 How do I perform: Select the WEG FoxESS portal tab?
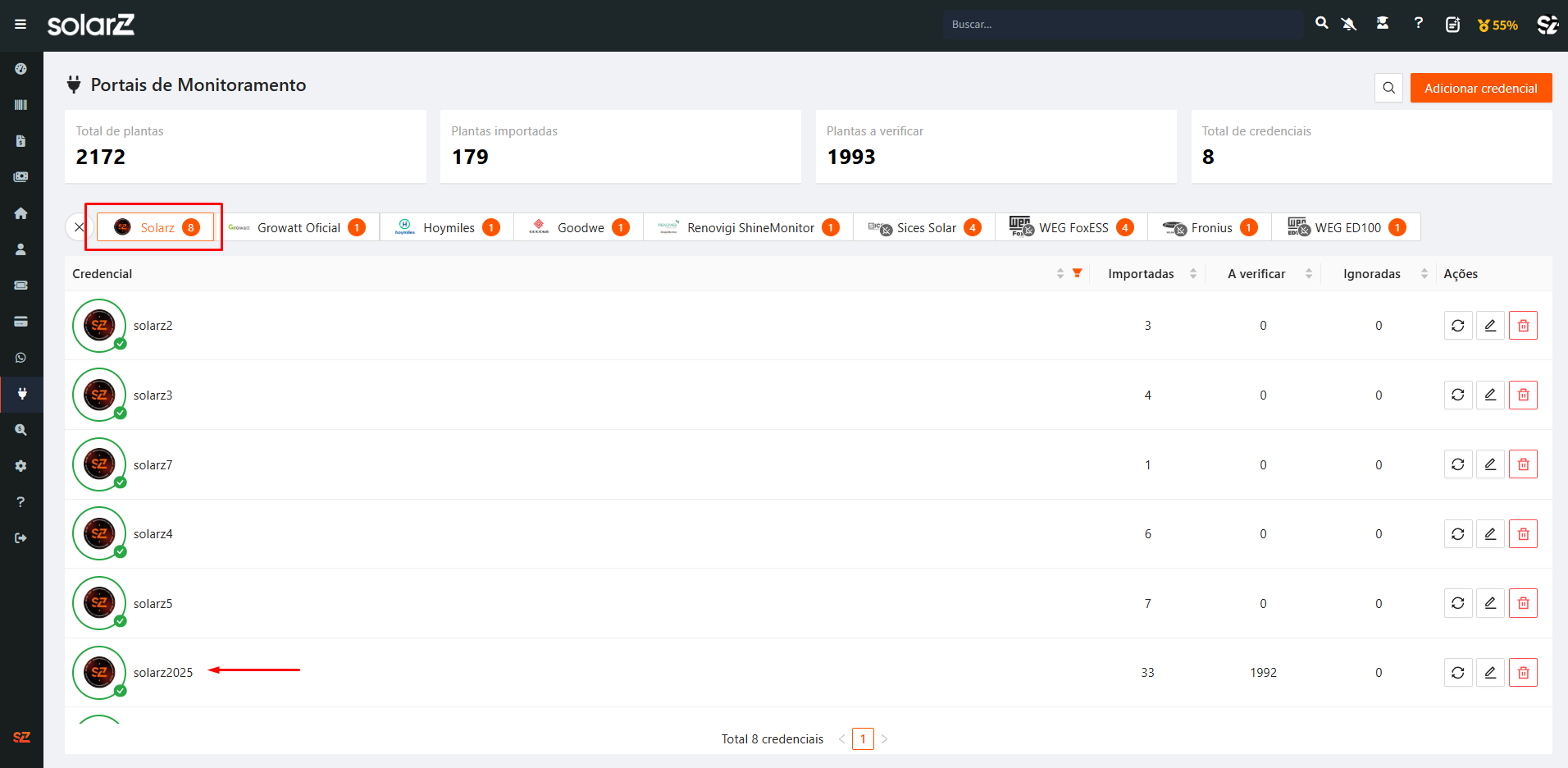(1072, 228)
